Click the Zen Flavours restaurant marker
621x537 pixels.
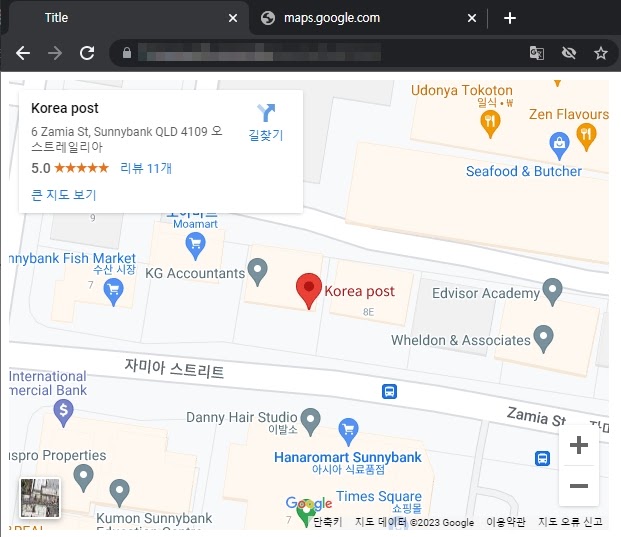(x=586, y=137)
